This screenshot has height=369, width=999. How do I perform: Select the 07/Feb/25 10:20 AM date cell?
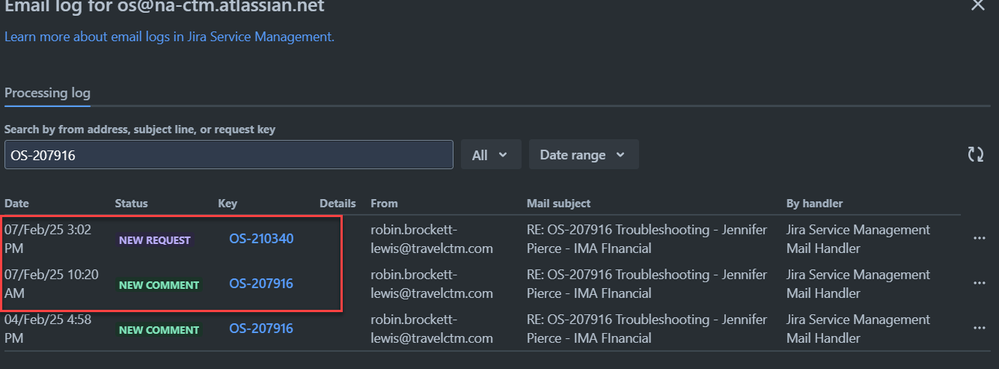(x=52, y=284)
